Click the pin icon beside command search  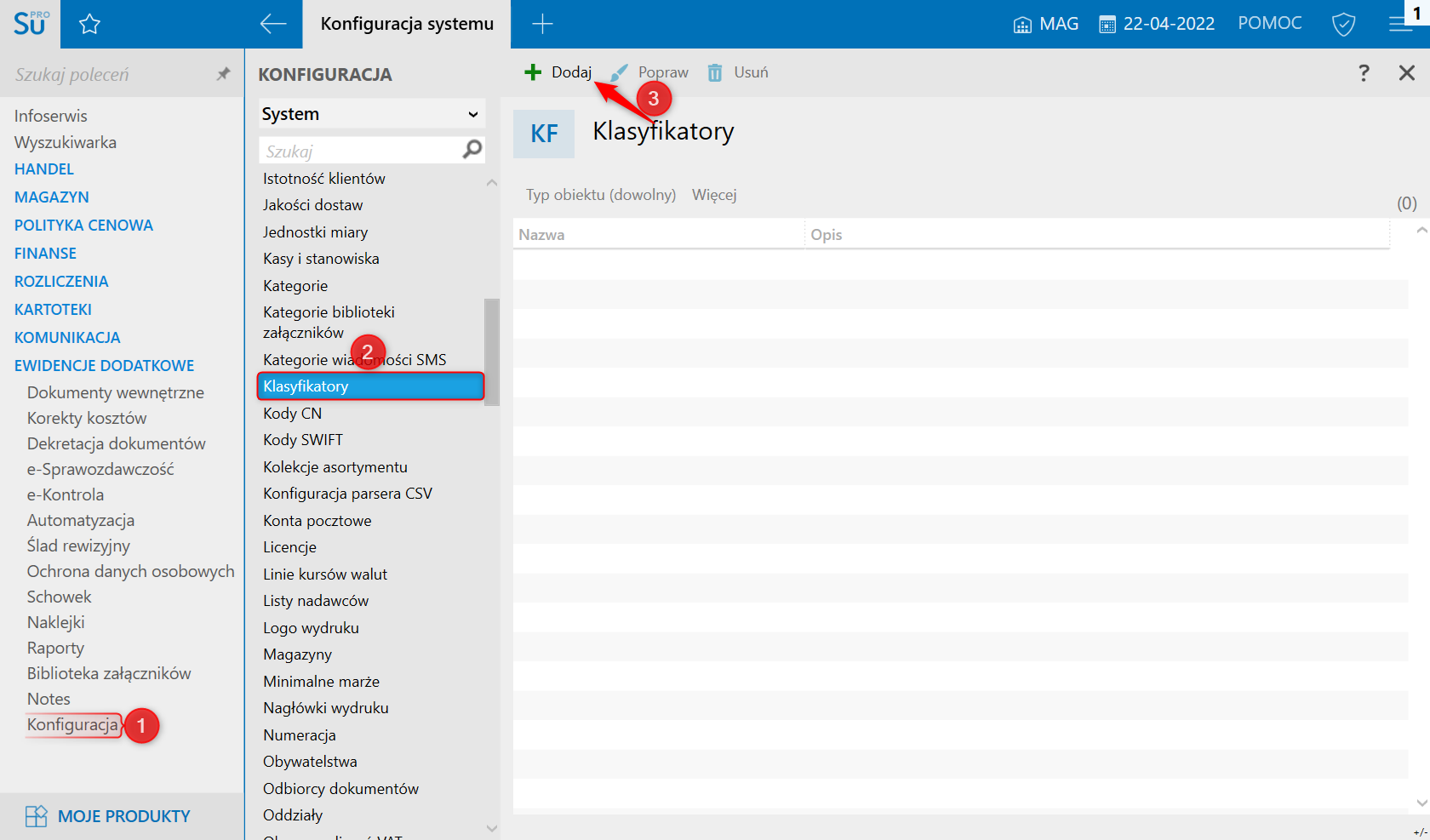click(x=223, y=74)
